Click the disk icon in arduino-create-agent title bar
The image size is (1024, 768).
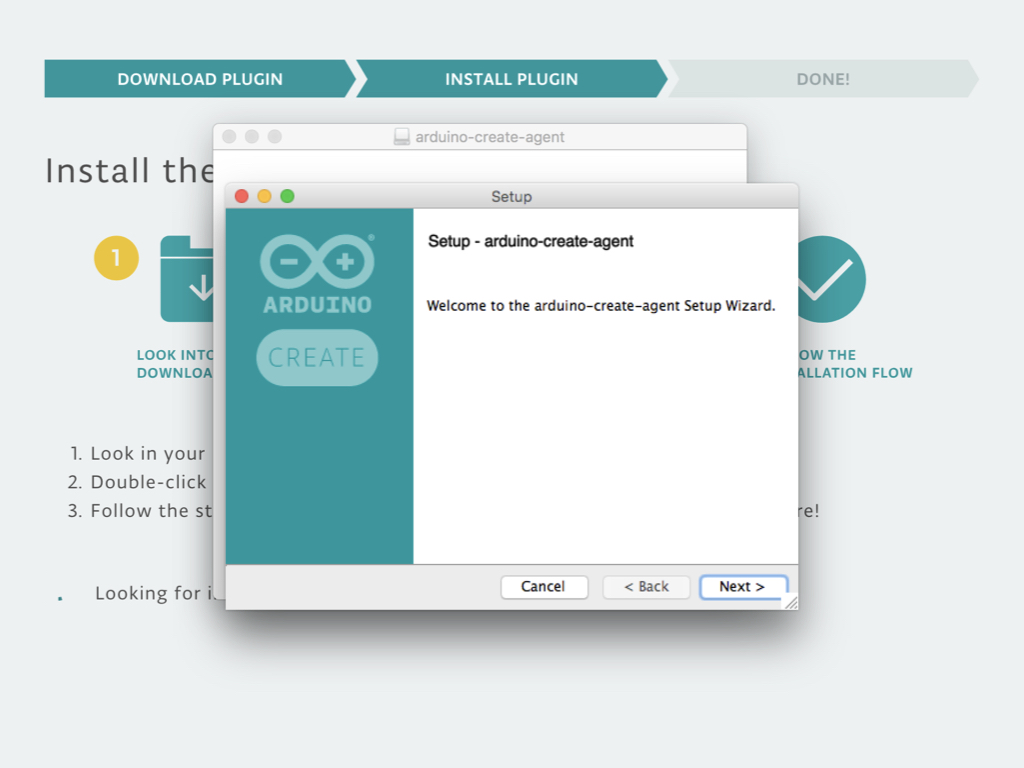[402, 136]
